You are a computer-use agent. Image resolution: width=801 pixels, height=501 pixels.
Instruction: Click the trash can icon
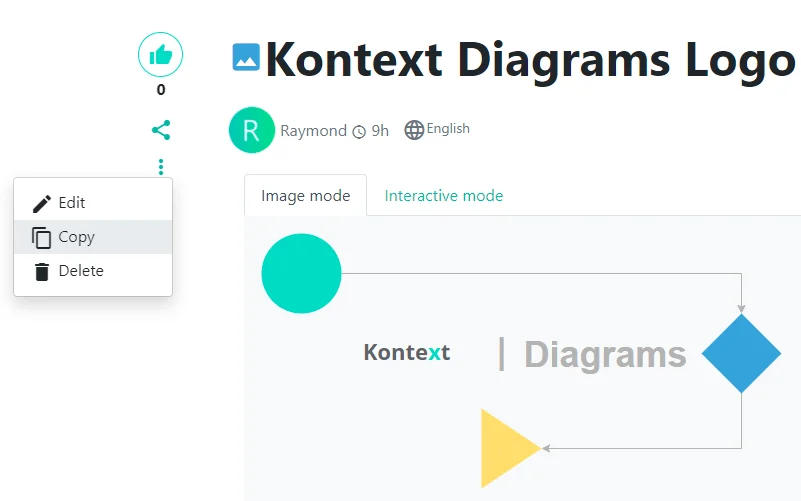[42, 271]
